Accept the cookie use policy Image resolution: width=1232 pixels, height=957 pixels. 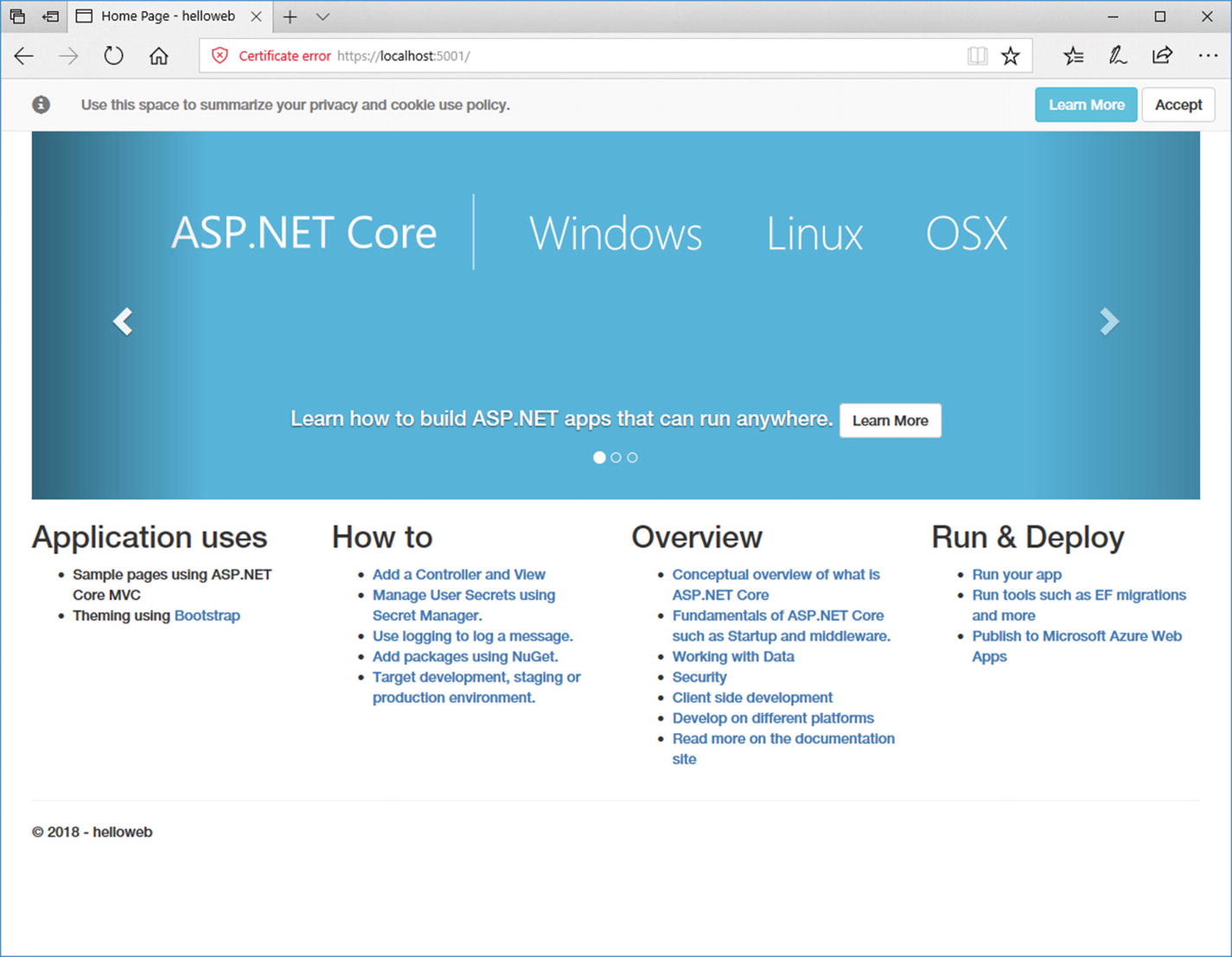click(1178, 105)
